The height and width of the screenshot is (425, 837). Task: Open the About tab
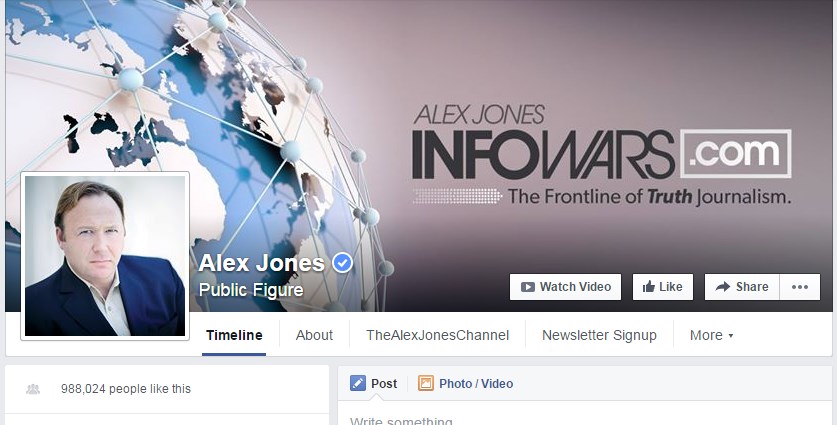tap(314, 335)
